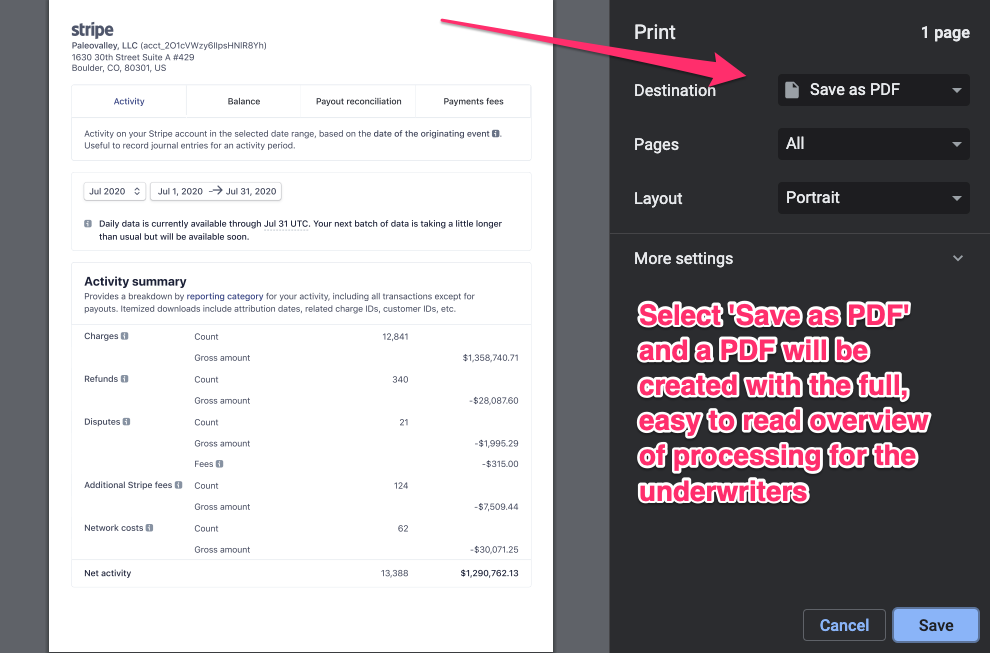Click the Print dialog title
Screen dimensions: 990x653
655,32
